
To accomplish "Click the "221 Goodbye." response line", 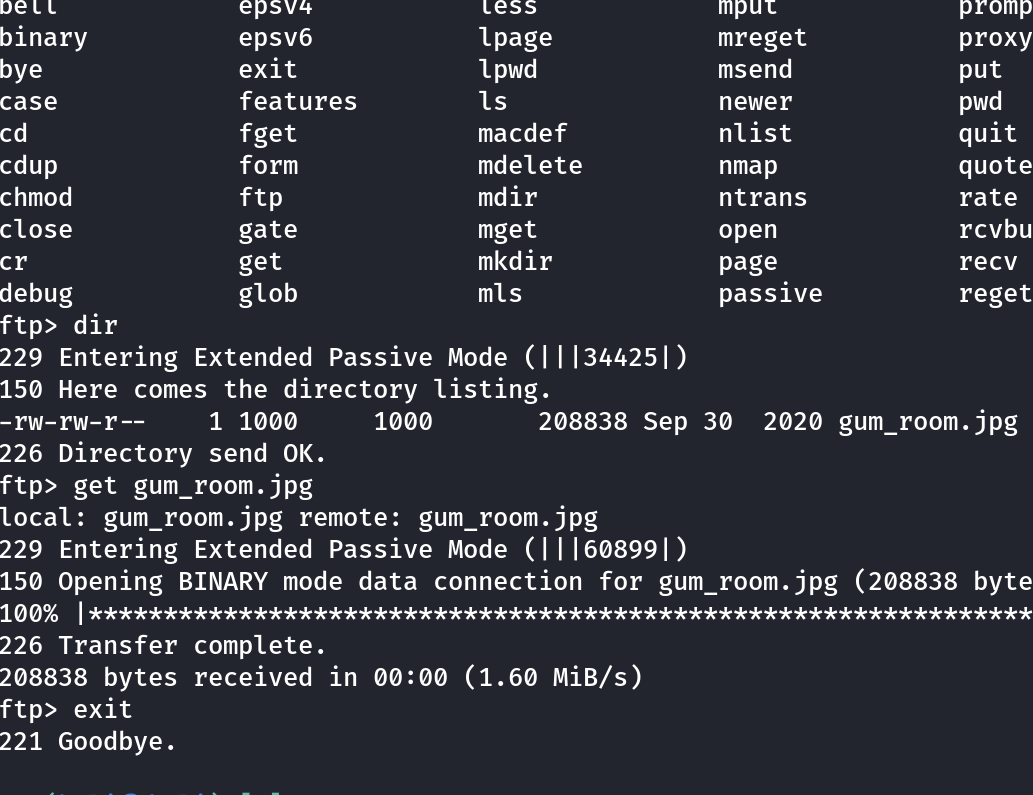I will point(88,741).
